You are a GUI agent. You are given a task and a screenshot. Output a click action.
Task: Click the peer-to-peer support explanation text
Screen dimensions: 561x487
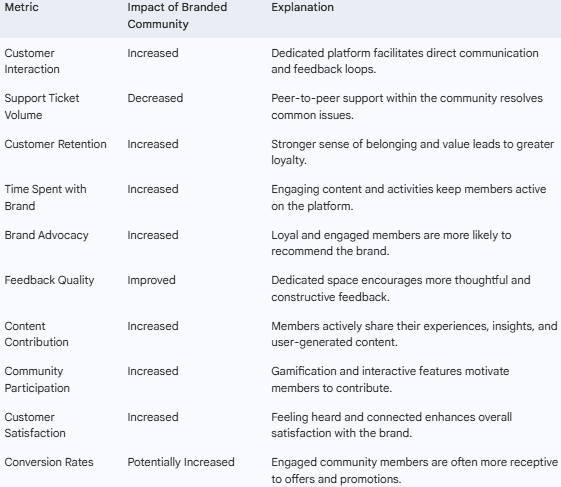point(407,106)
